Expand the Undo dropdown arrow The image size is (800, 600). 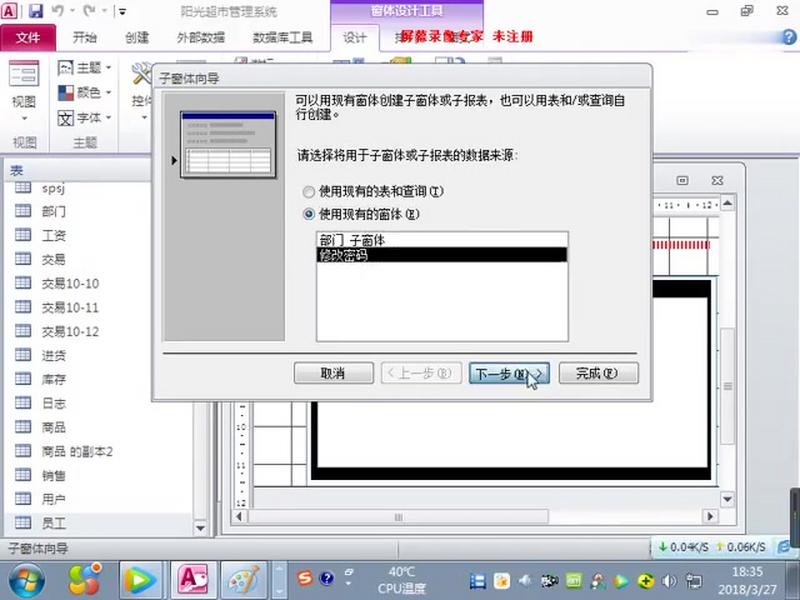(x=72, y=10)
